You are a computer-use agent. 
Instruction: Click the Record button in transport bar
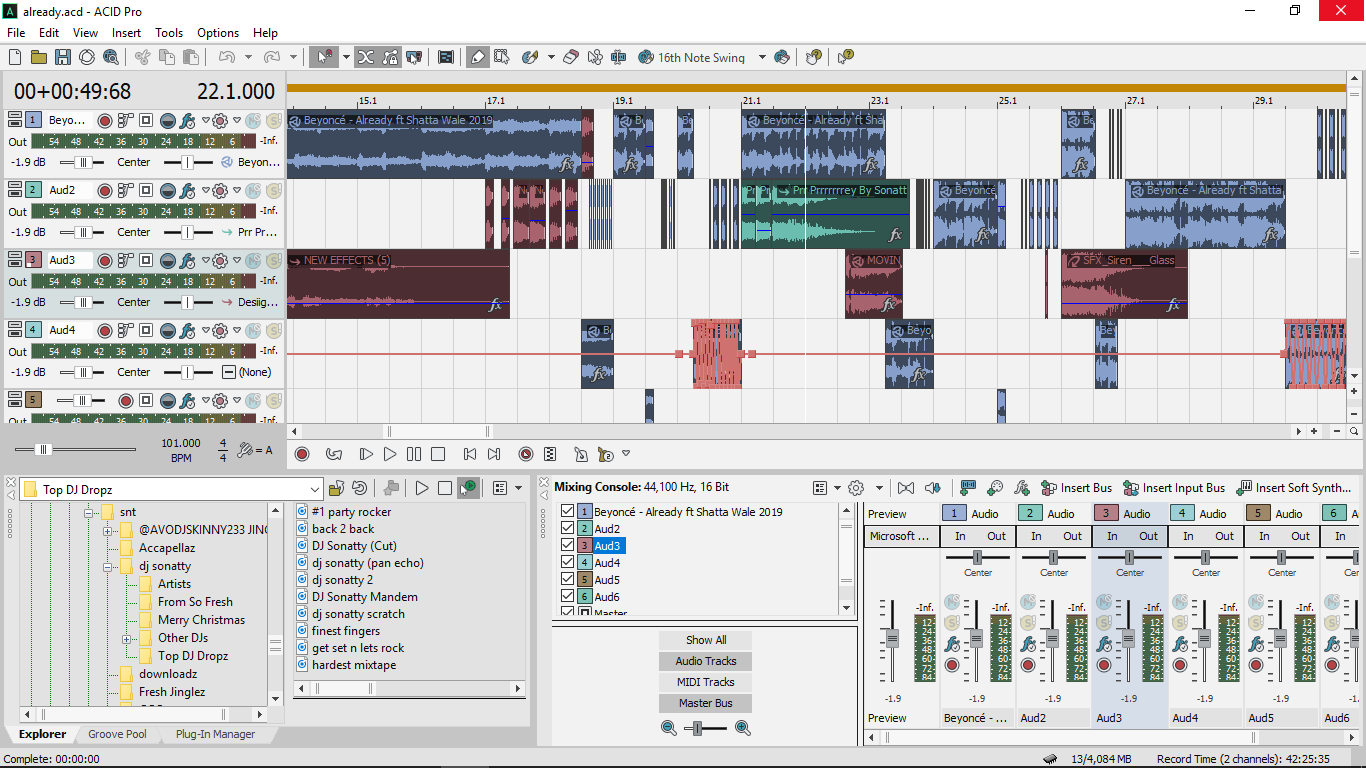tap(303, 454)
